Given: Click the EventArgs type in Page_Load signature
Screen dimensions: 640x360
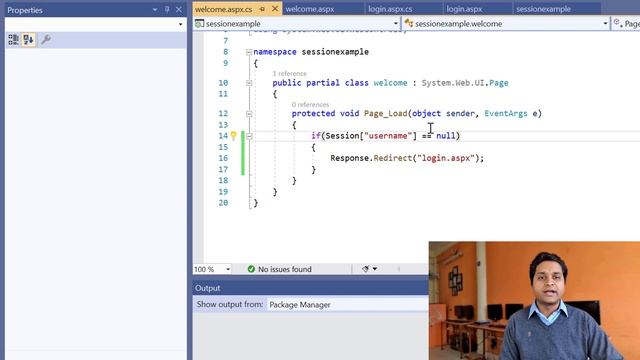Looking at the screenshot, I should click(506, 113).
